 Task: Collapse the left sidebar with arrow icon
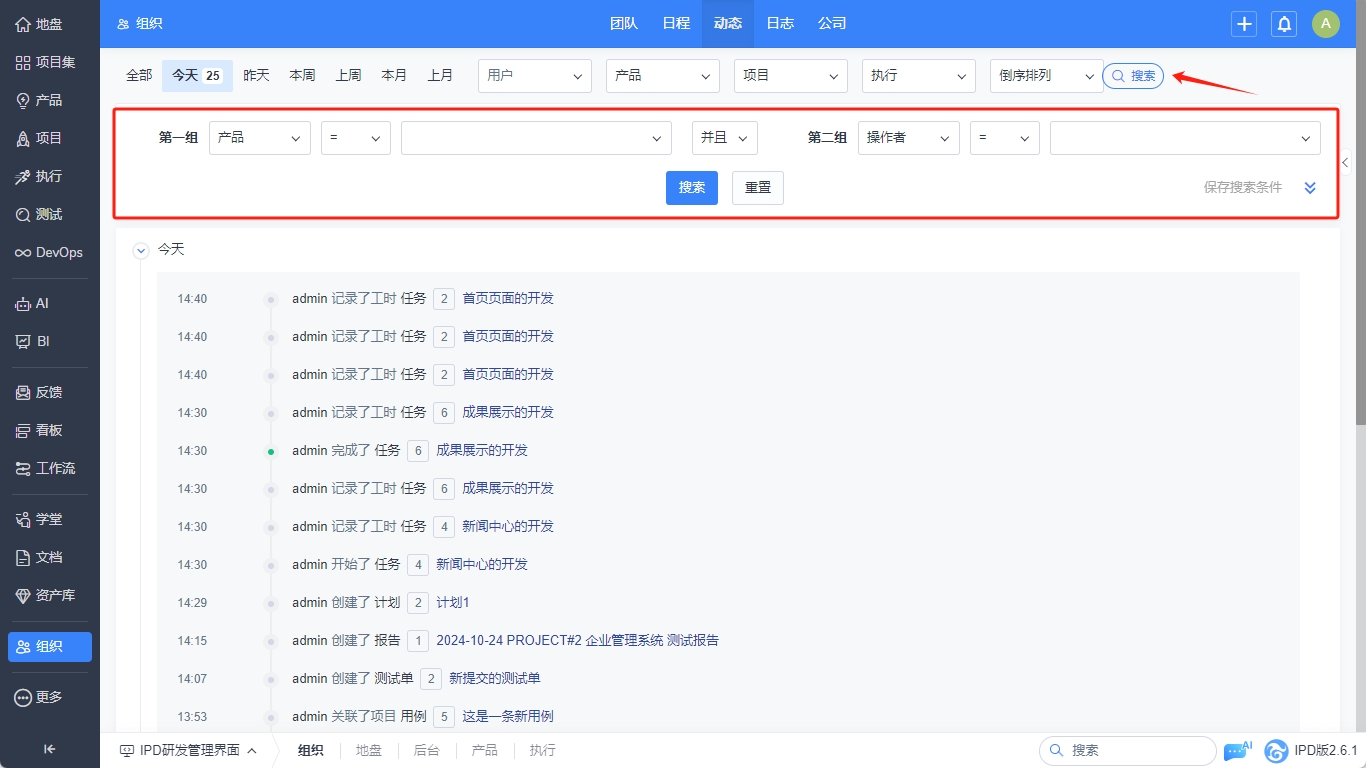tap(49, 749)
